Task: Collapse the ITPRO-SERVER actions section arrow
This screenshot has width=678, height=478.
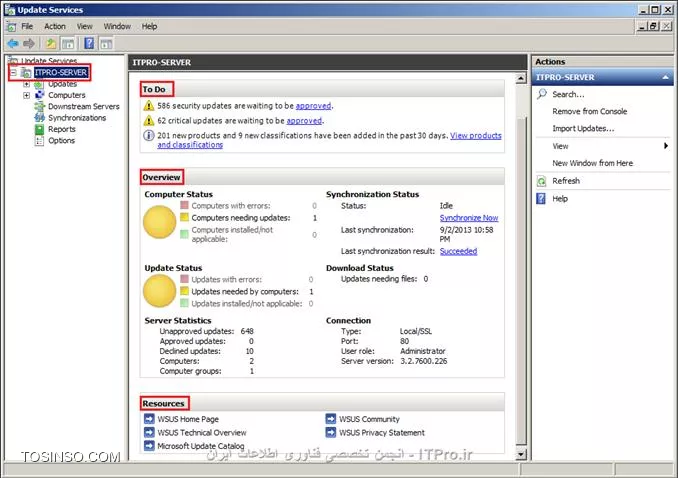Action: pyautogui.click(x=665, y=77)
